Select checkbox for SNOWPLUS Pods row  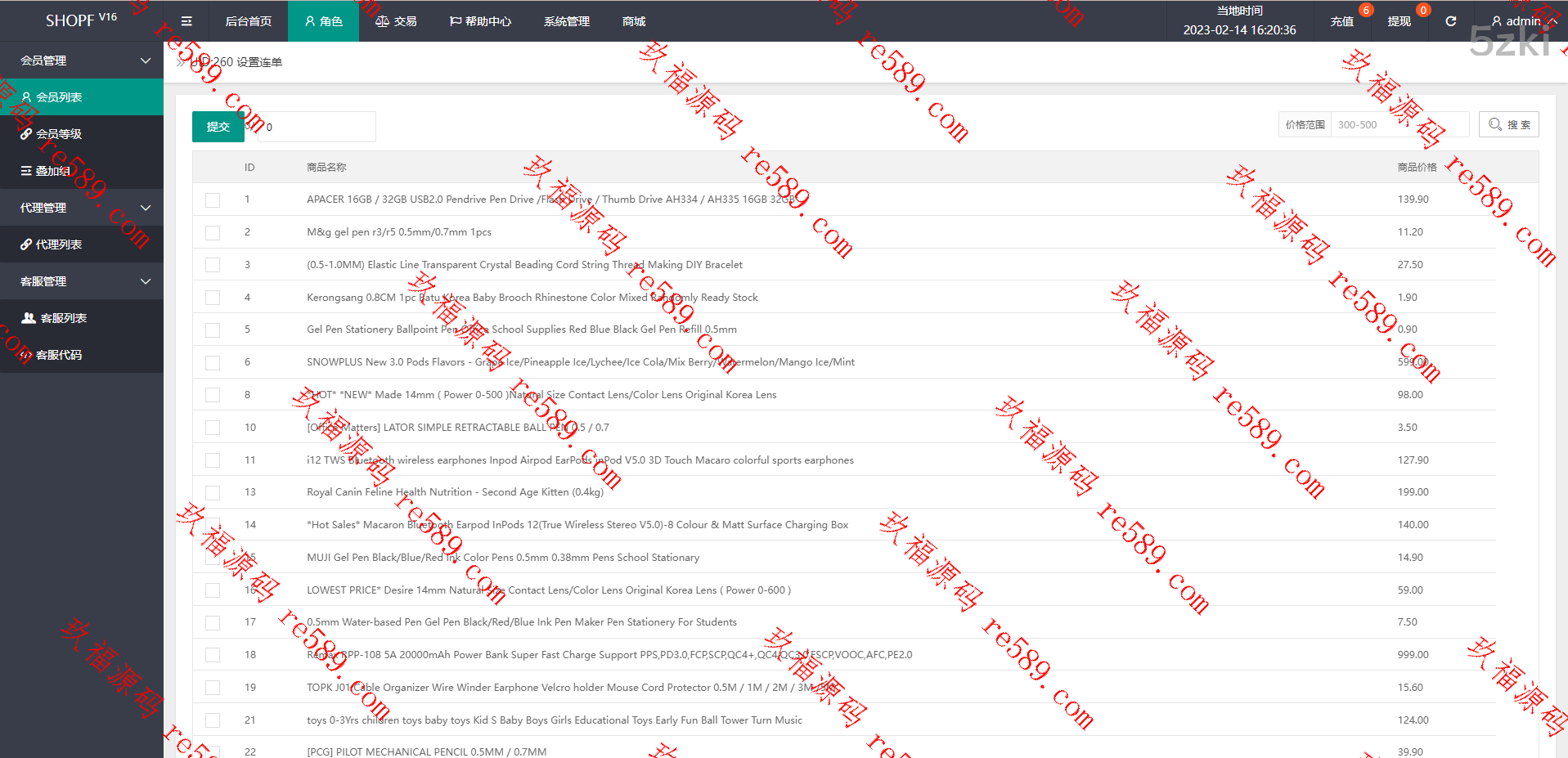[x=213, y=362]
